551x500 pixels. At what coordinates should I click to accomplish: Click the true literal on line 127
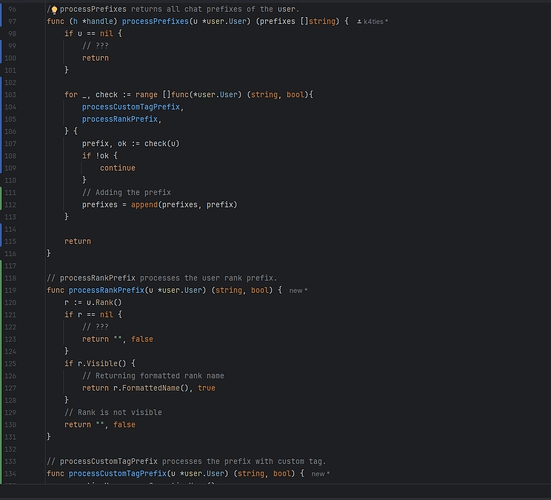pyautogui.click(x=206, y=388)
